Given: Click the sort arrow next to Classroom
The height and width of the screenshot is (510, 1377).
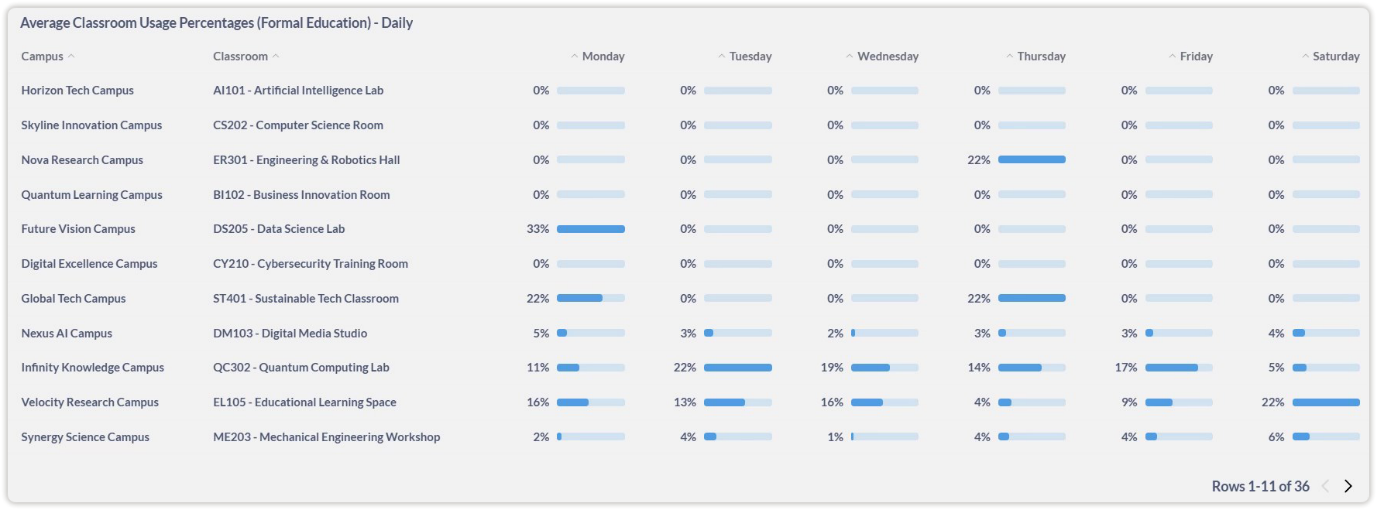Looking at the screenshot, I should coord(276,57).
